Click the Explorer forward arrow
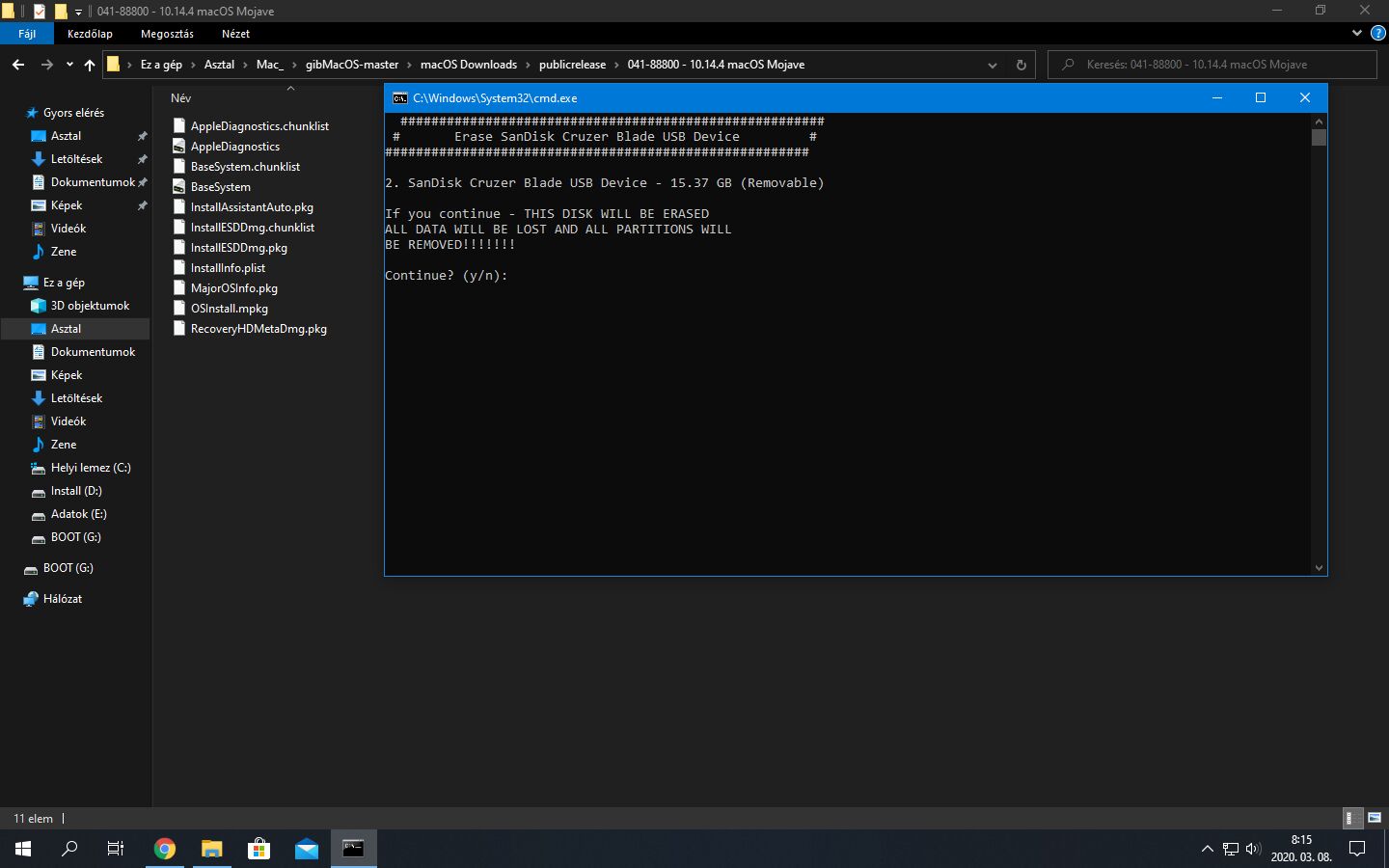Viewport: 1389px width, 868px height. [x=46, y=65]
